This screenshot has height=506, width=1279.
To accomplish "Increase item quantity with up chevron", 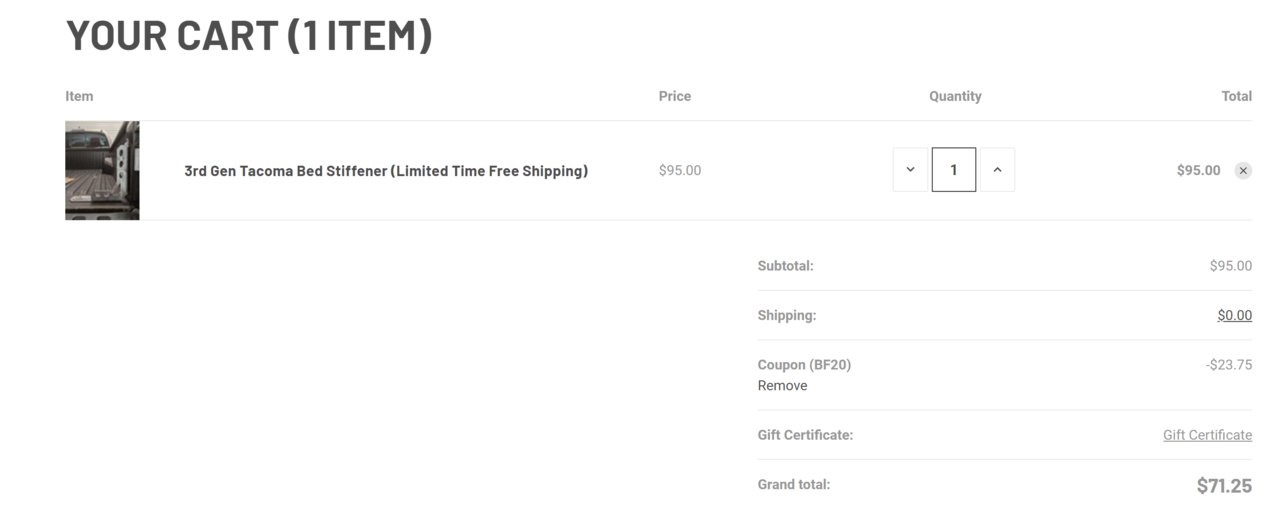I will [997, 170].
